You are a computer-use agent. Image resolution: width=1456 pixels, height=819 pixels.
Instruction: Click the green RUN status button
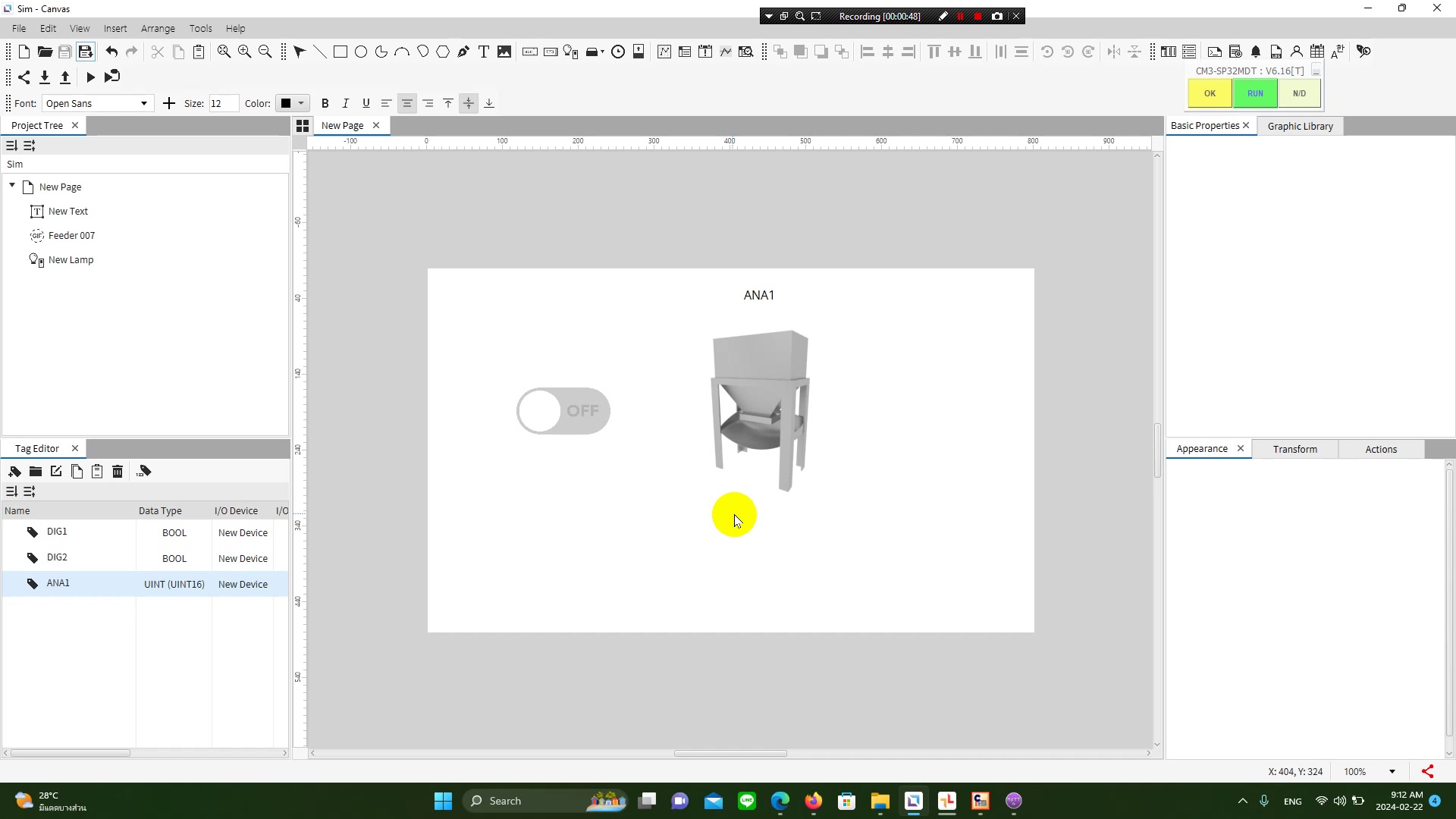pos(1255,93)
